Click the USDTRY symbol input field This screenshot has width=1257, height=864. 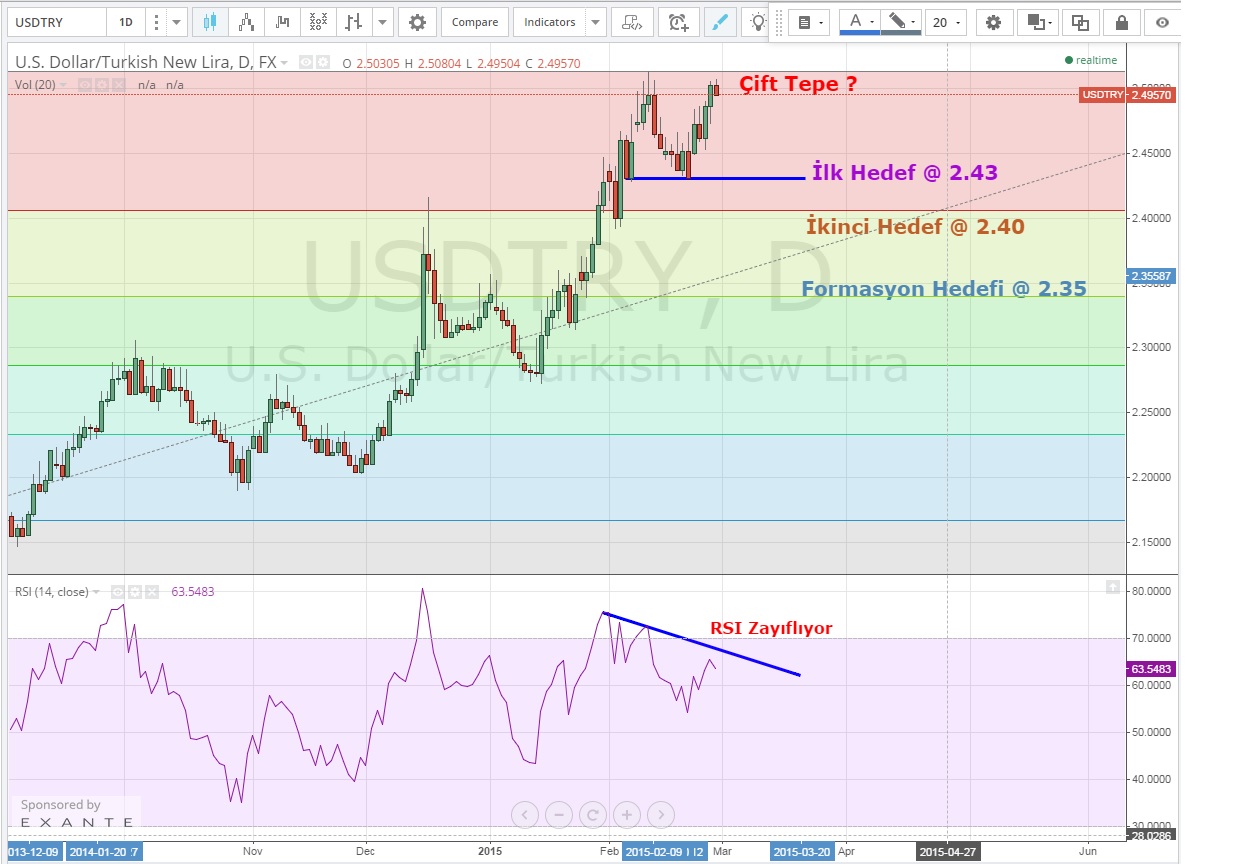tap(54, 22)
